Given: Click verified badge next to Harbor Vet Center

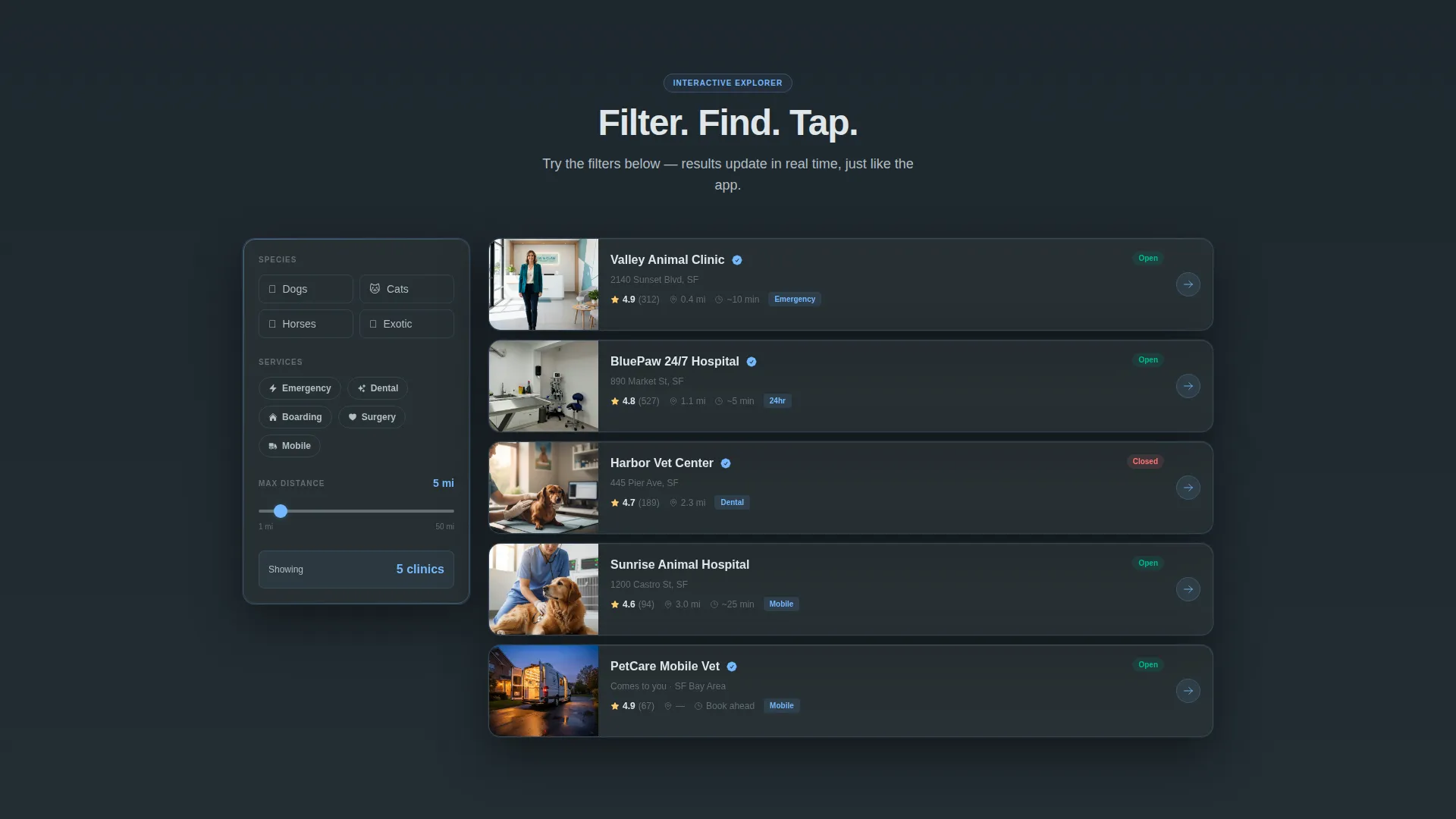Looking at the screenshot, I should click(x=726, y=463).
